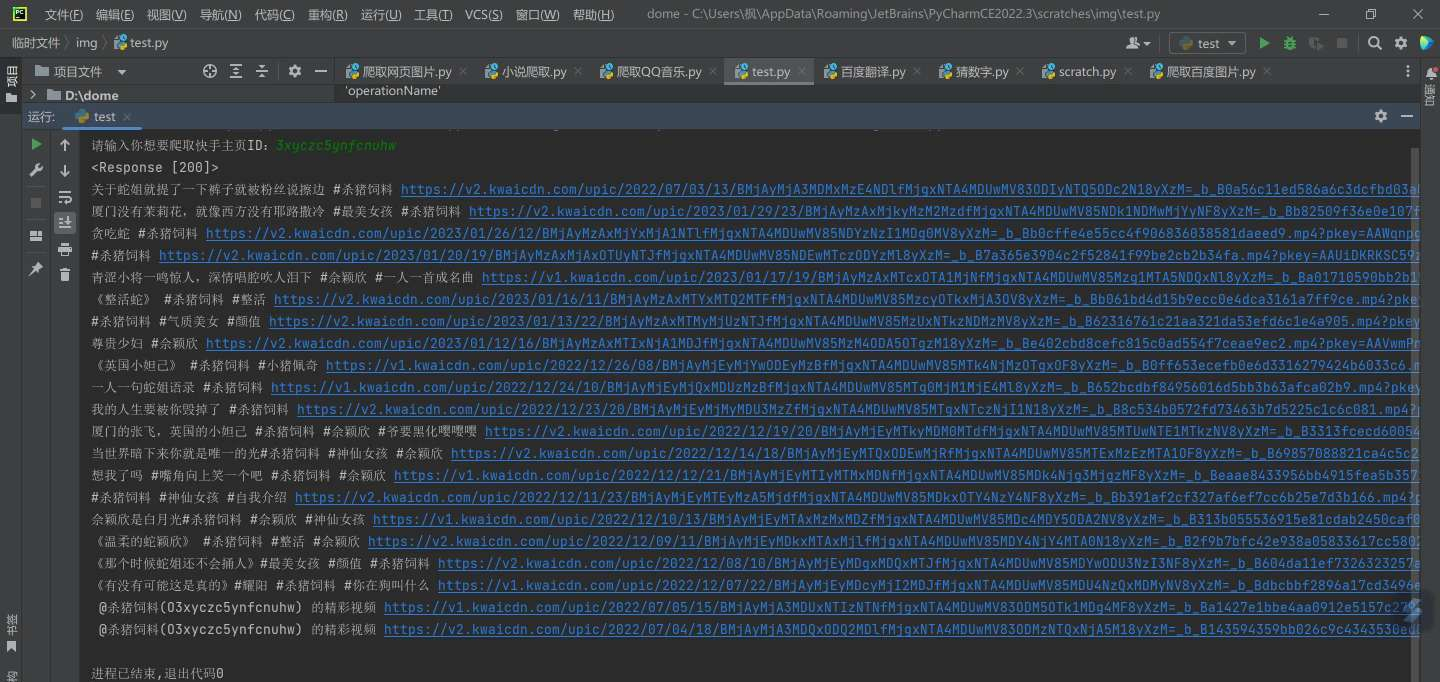1440x682 pixels.
Task: Open project panel options with its gear icon
Action: 293,71
